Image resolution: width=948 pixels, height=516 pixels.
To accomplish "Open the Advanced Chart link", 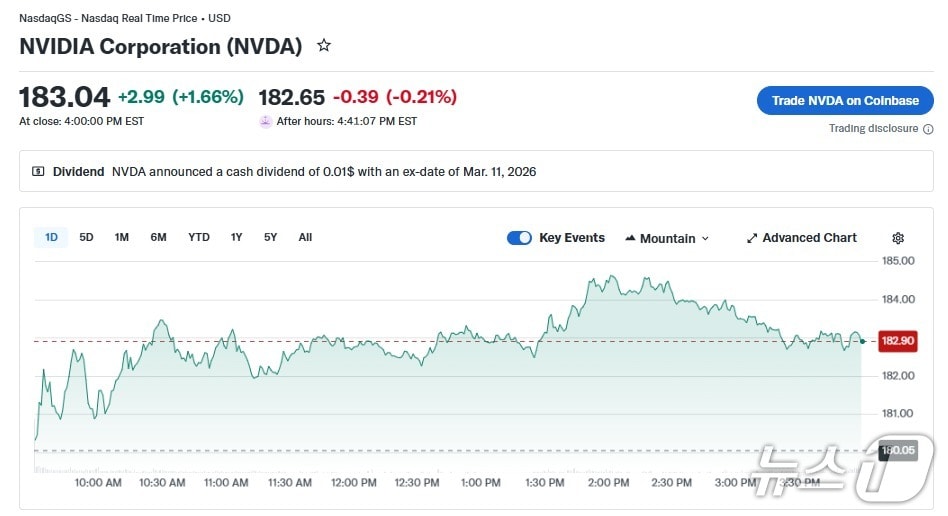I will pos(809,238).
